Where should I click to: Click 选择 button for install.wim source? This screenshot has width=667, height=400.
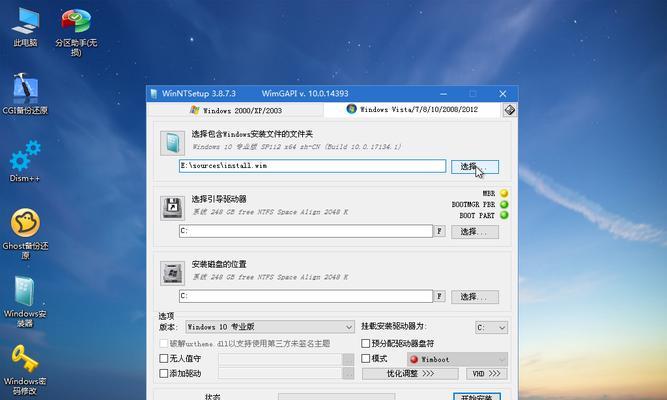pyautogui.click(x=475, y=167)
